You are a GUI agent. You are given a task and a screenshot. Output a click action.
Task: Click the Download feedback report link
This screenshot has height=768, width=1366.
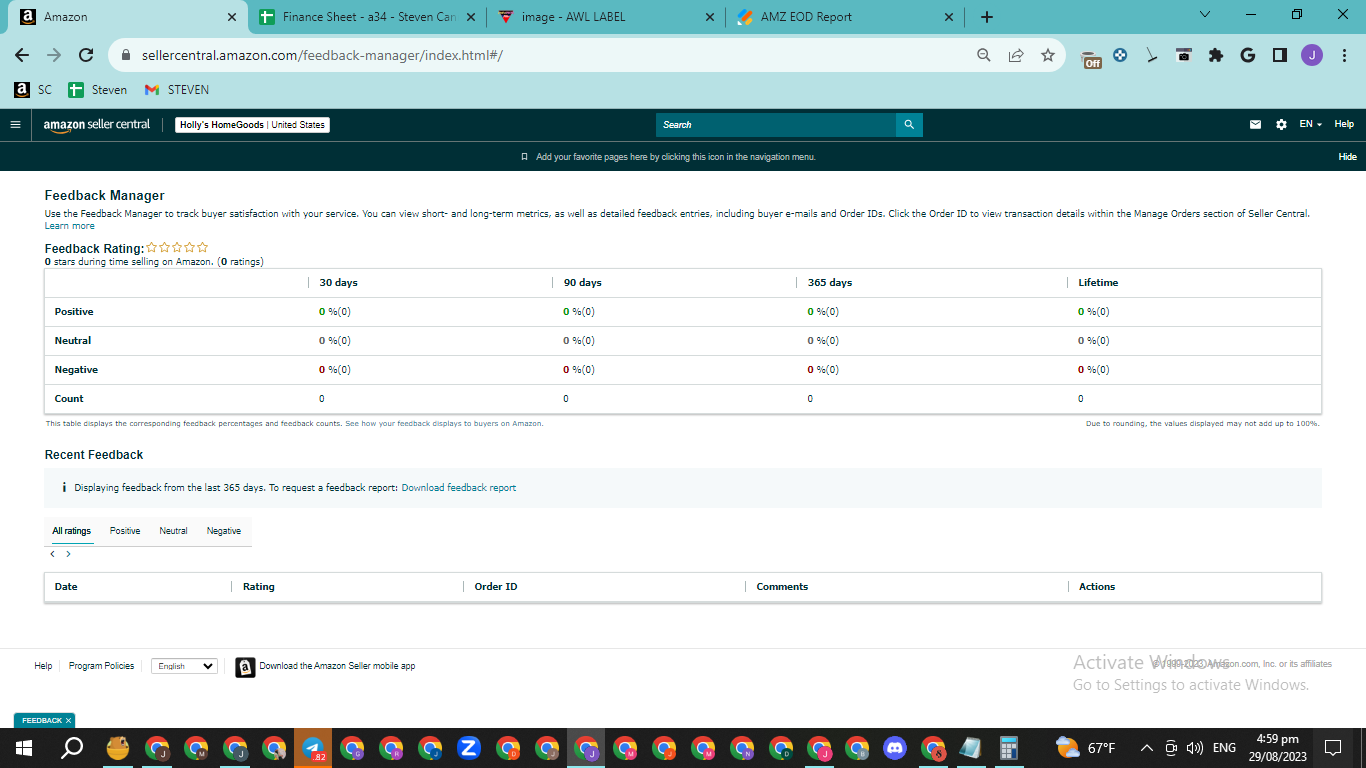tap(459, 488)
